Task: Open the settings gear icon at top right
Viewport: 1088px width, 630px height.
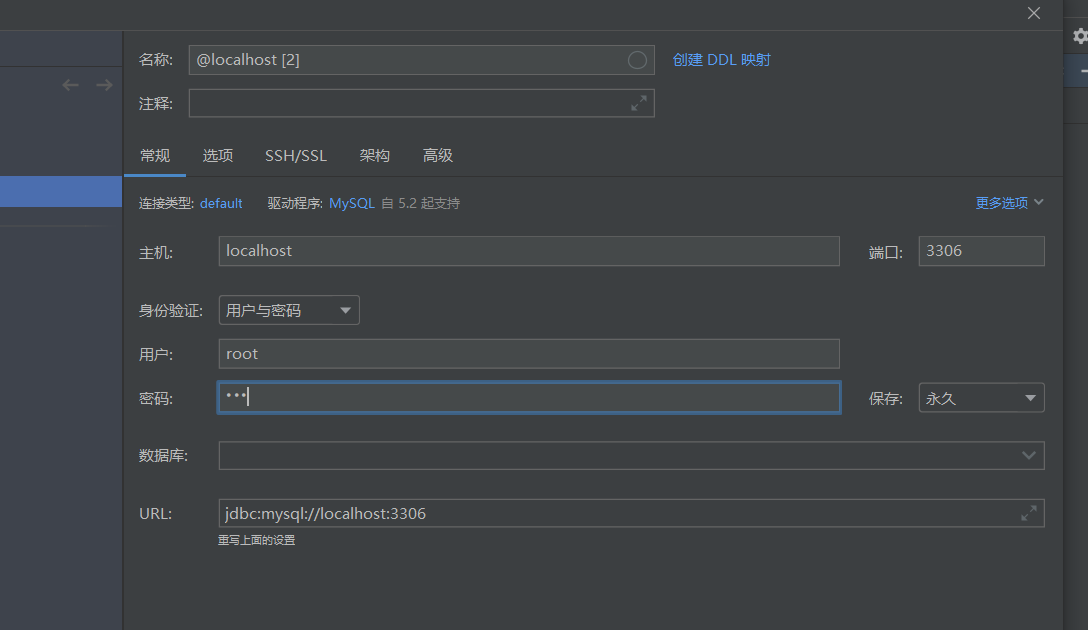Action: [1080, 34]
